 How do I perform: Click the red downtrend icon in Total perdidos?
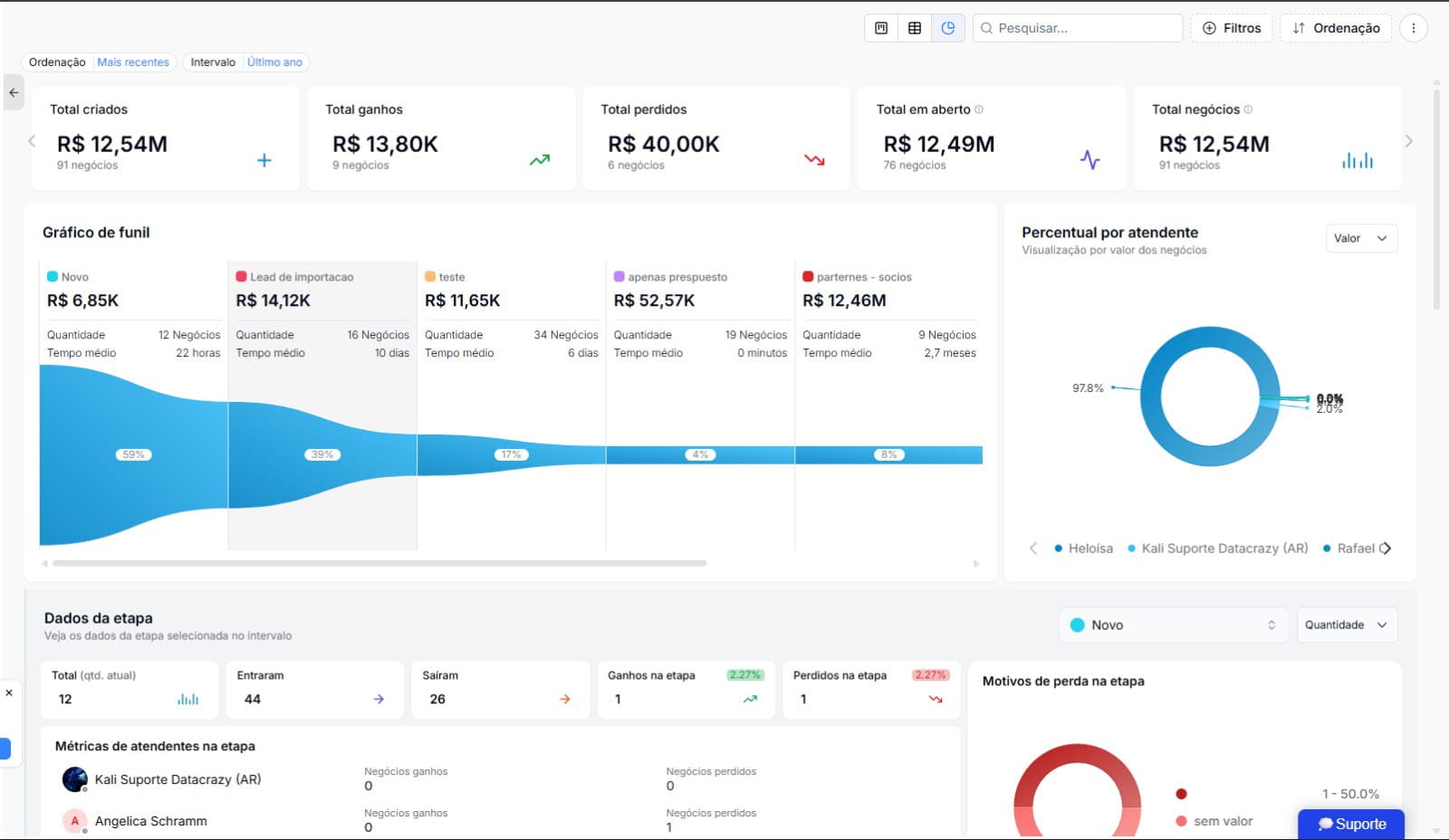tap(815, 160)
